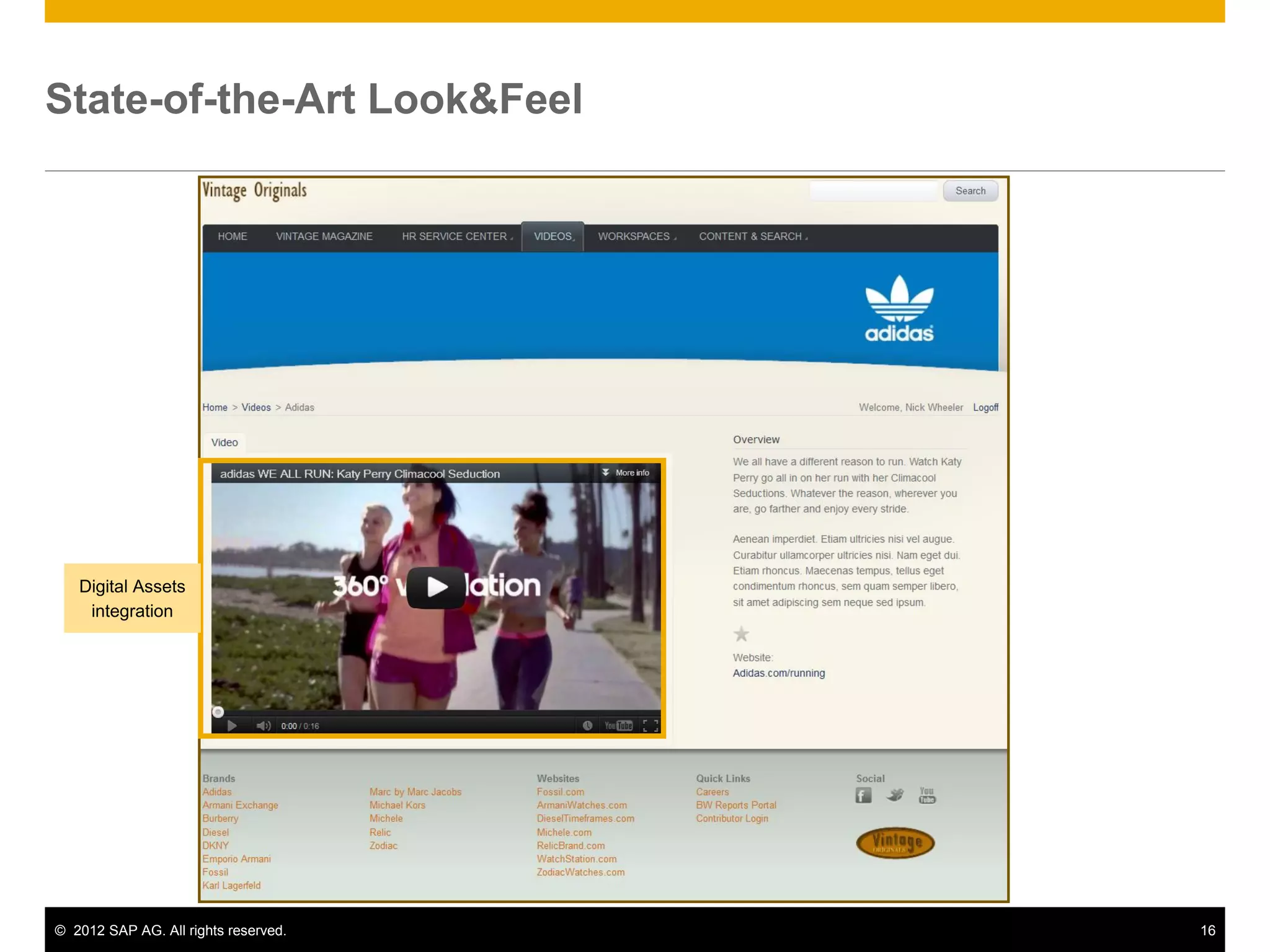Open the RelicBrand.com website link

pos(571,845)
